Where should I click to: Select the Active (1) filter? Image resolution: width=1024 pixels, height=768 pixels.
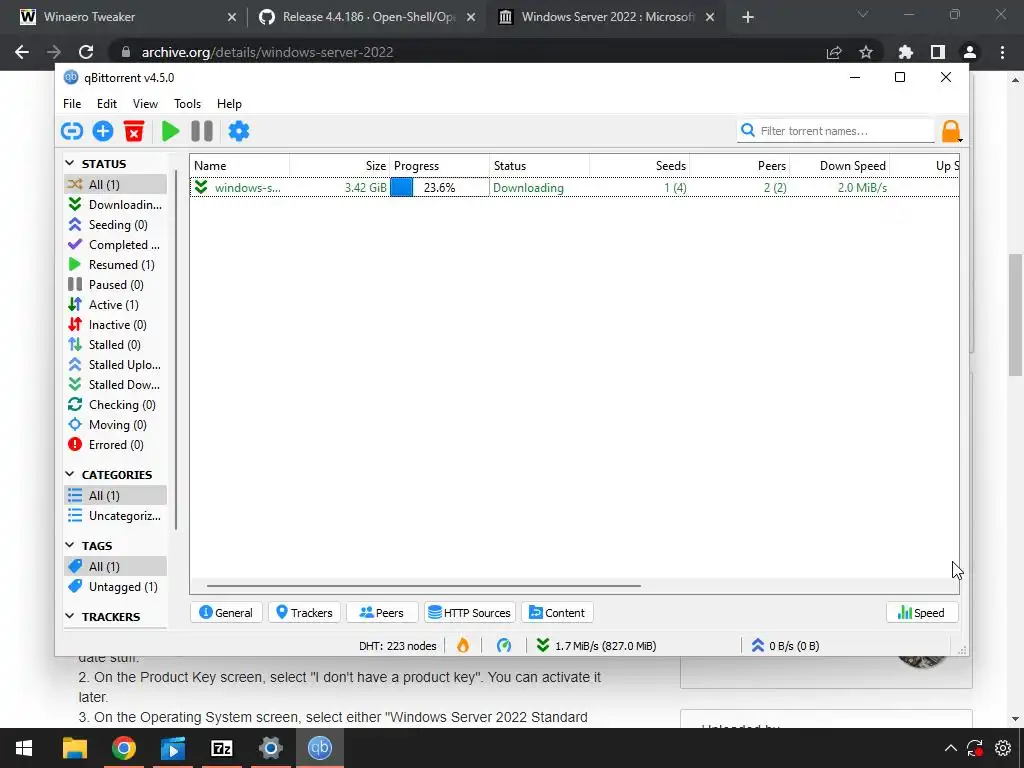116,305
